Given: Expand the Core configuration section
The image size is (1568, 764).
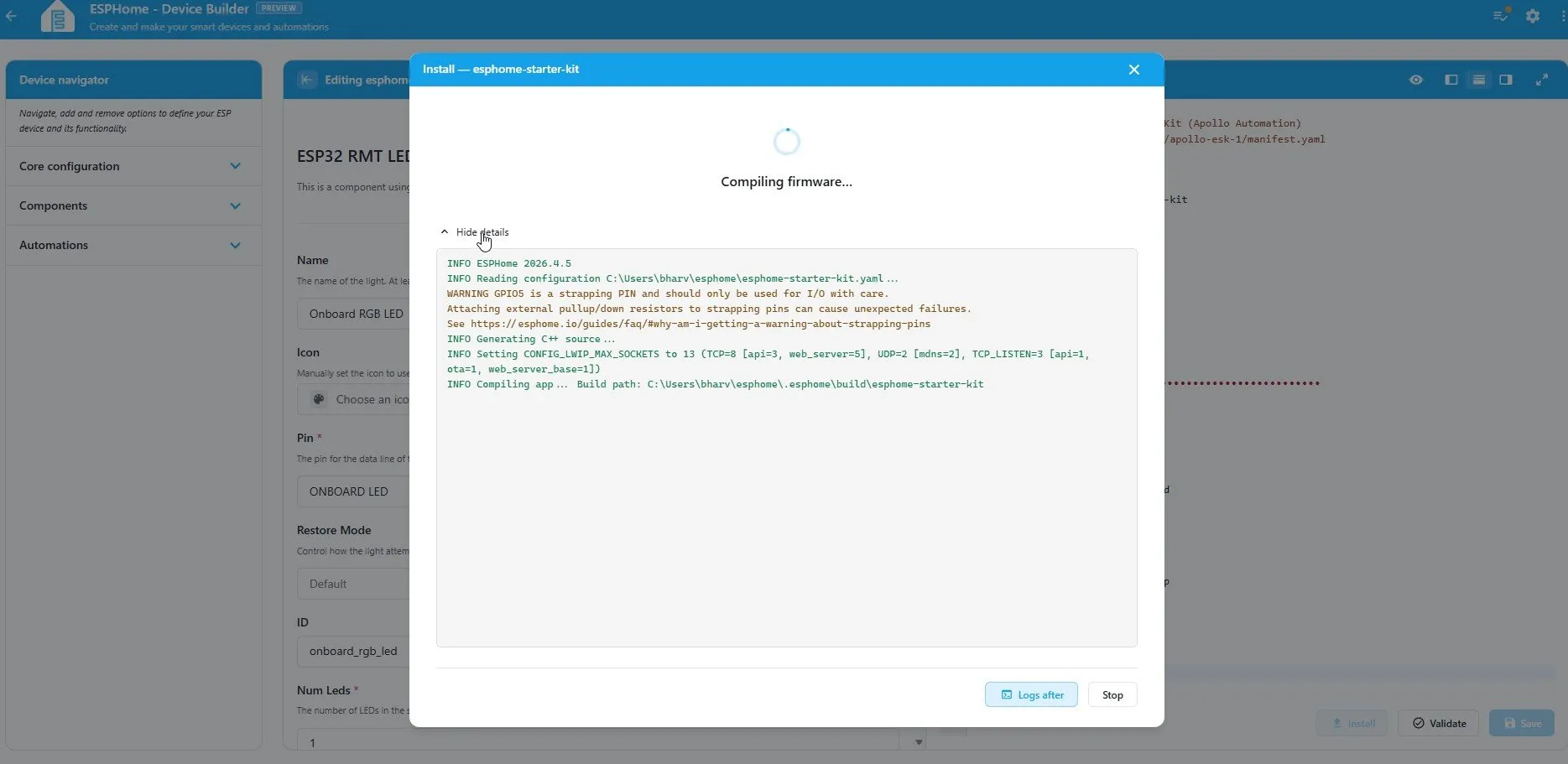Looking at the screenshot, I should 133,166.
